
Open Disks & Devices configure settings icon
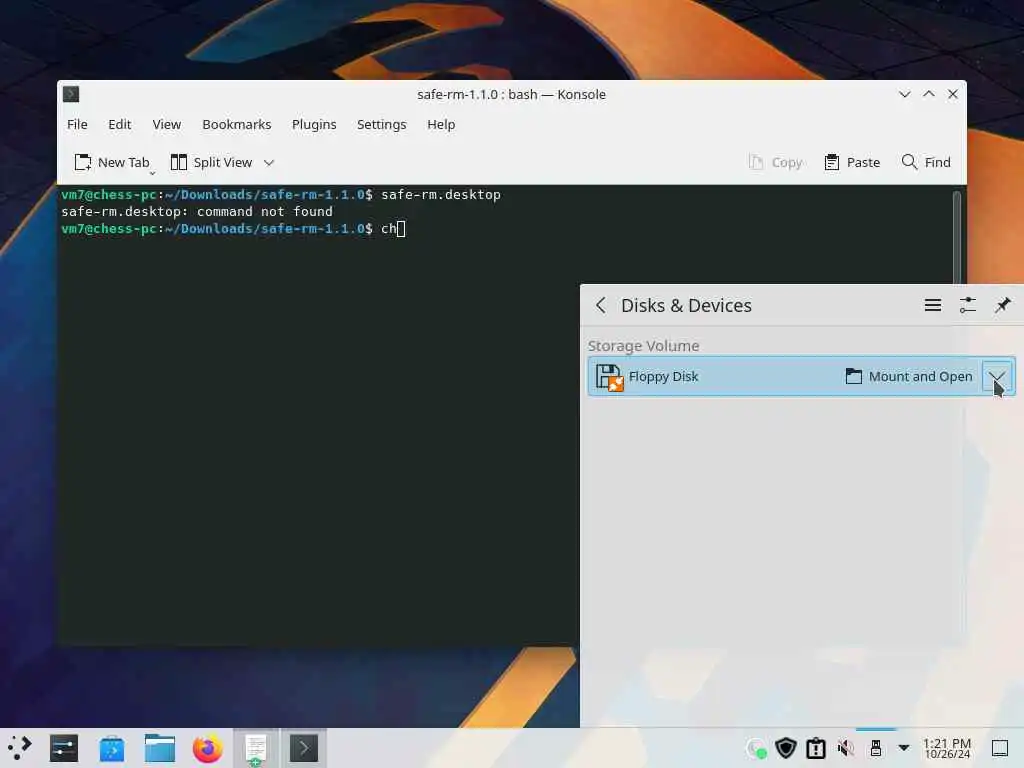click(968, 305)
